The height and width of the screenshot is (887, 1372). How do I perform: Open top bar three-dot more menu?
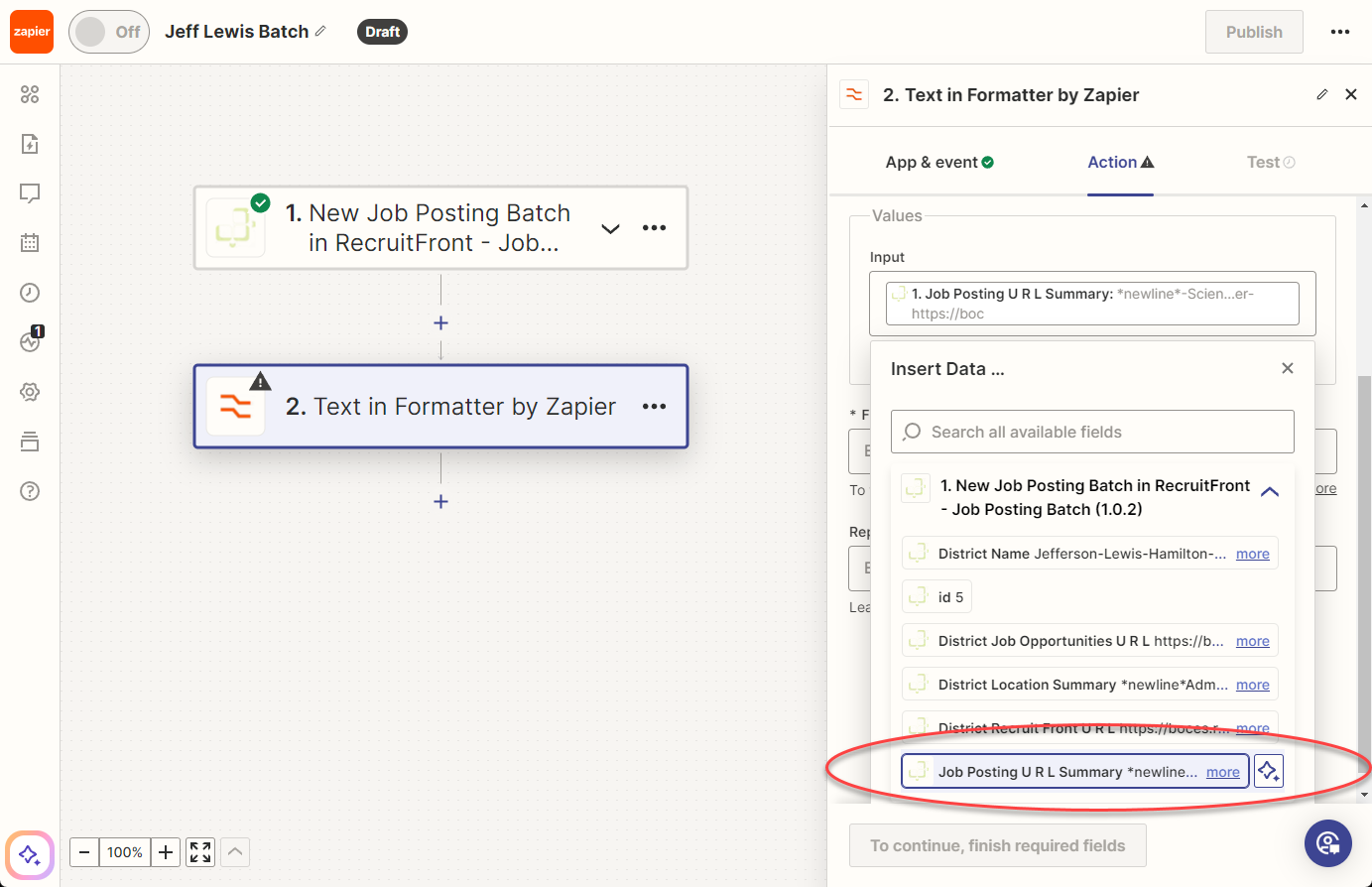[1340, 32]
